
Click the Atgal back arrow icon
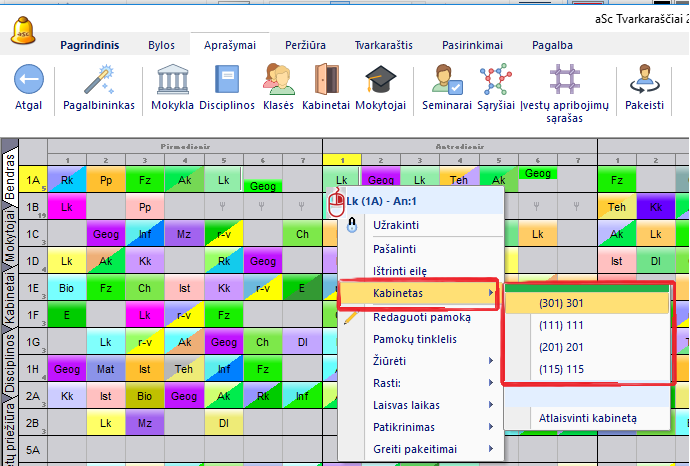(29, 80)
